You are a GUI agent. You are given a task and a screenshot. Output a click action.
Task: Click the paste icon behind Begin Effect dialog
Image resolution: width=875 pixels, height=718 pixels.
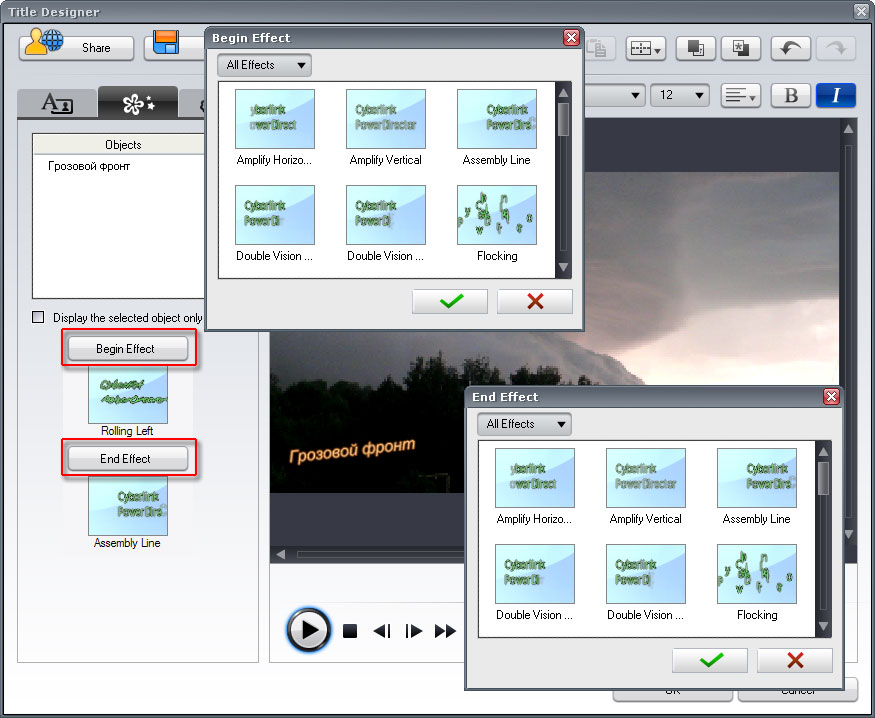pos(599,49)
